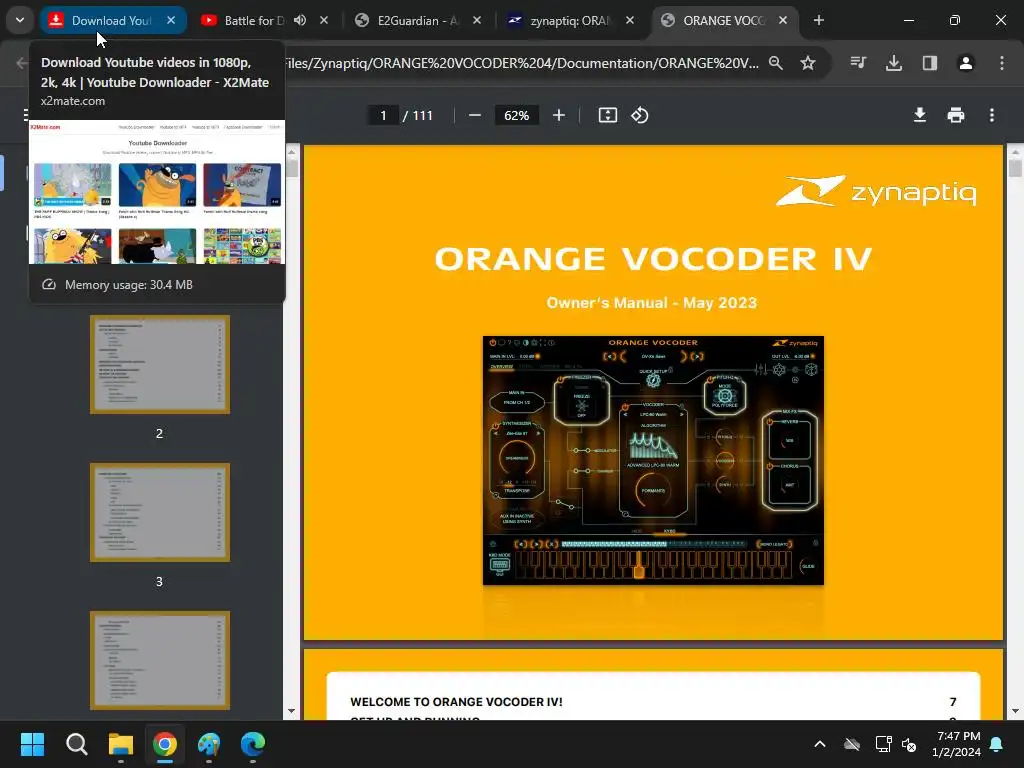Image resolution: width=1024 pixels, height=768 pixels.
Task: Open the PDF viewer more actions menu
Action: coord(991,116)
